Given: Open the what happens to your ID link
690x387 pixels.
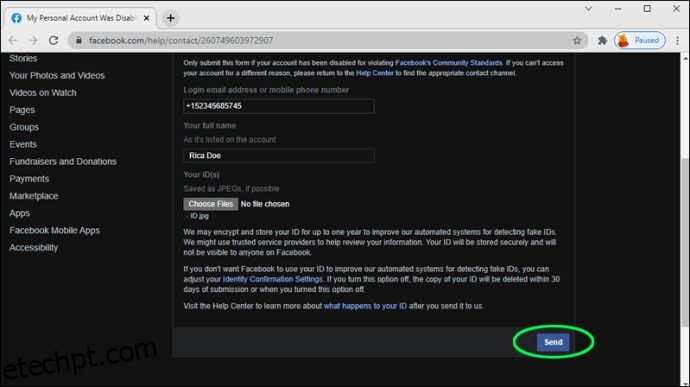Looking at the screenshot, I should [365, 306].
